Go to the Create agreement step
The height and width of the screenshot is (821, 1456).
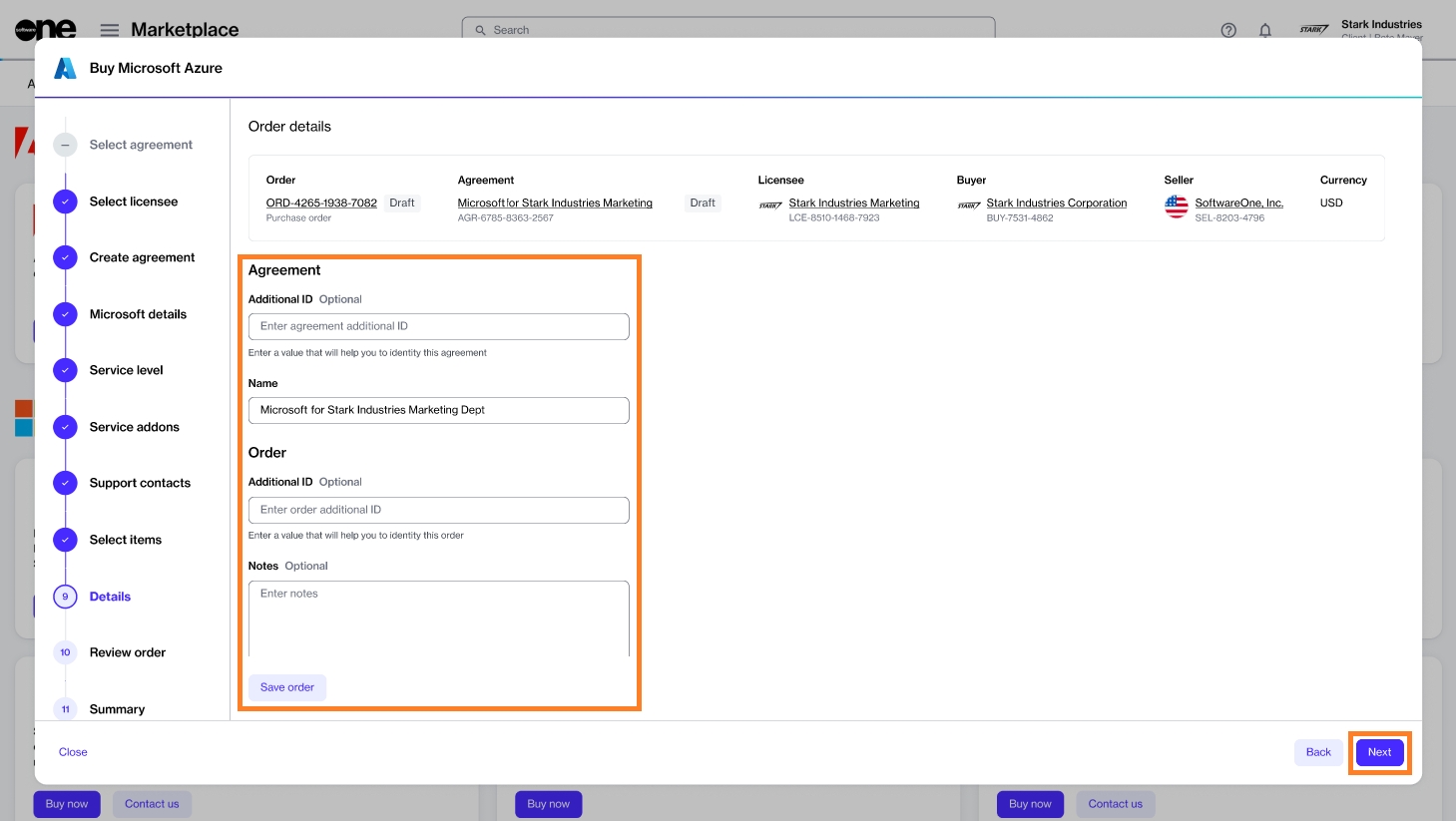(142, 257)
